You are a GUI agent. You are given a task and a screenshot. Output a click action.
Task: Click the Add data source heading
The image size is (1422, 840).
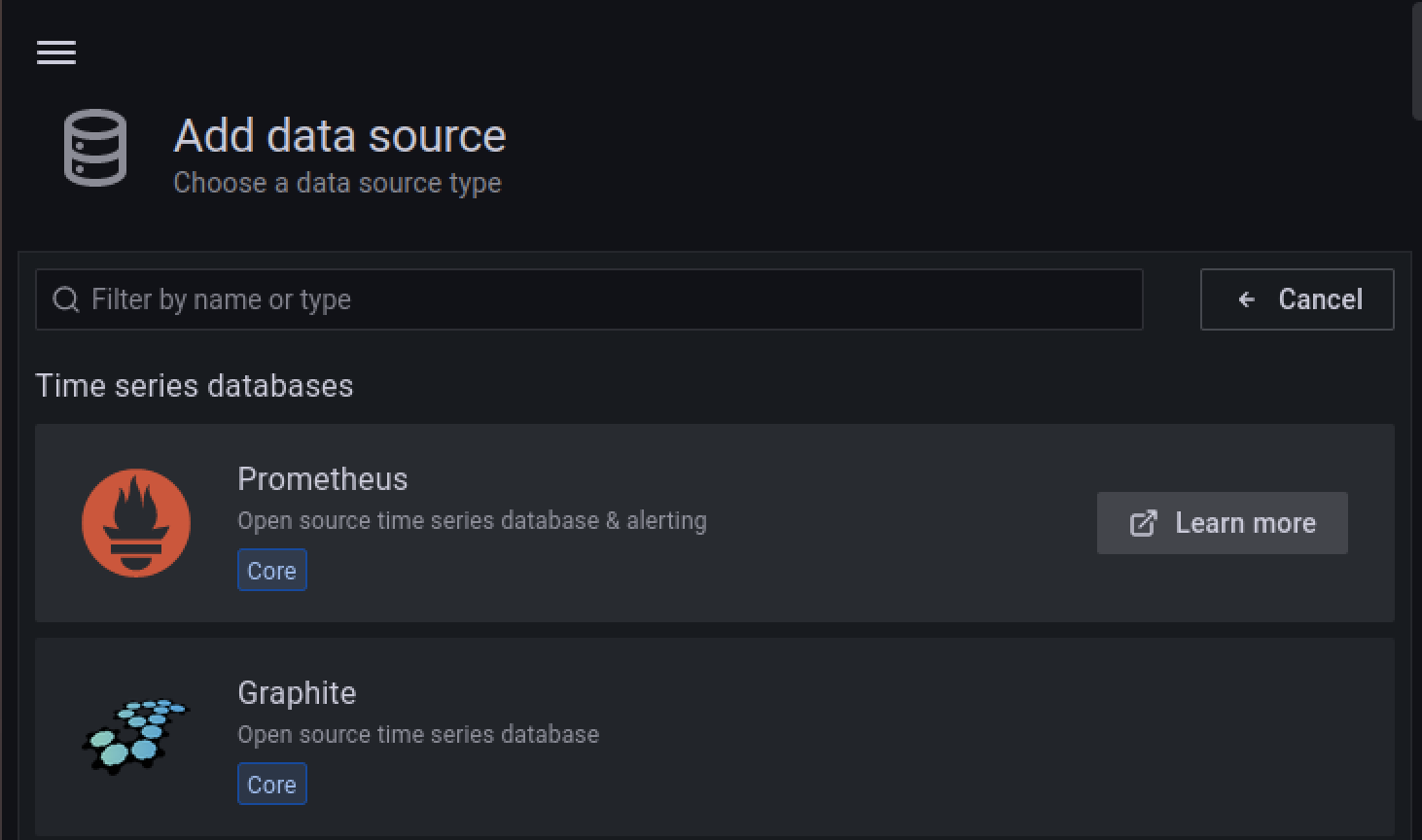339,136
